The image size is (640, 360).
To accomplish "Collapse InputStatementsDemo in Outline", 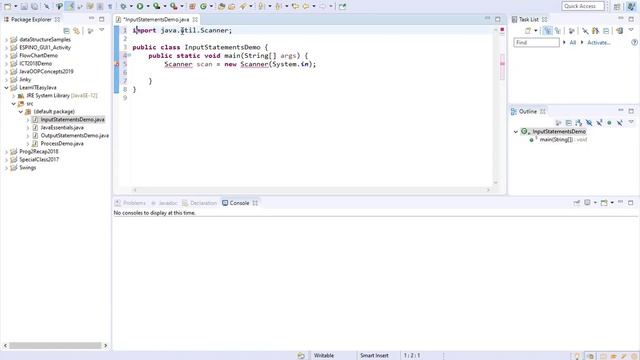I will 516,131.
